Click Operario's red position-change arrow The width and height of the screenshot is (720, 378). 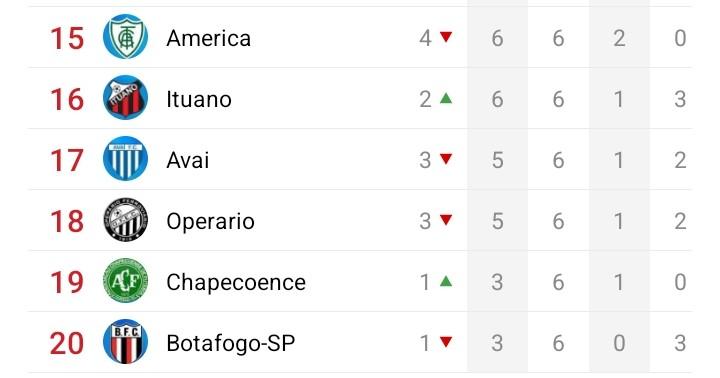coord(446,220)
